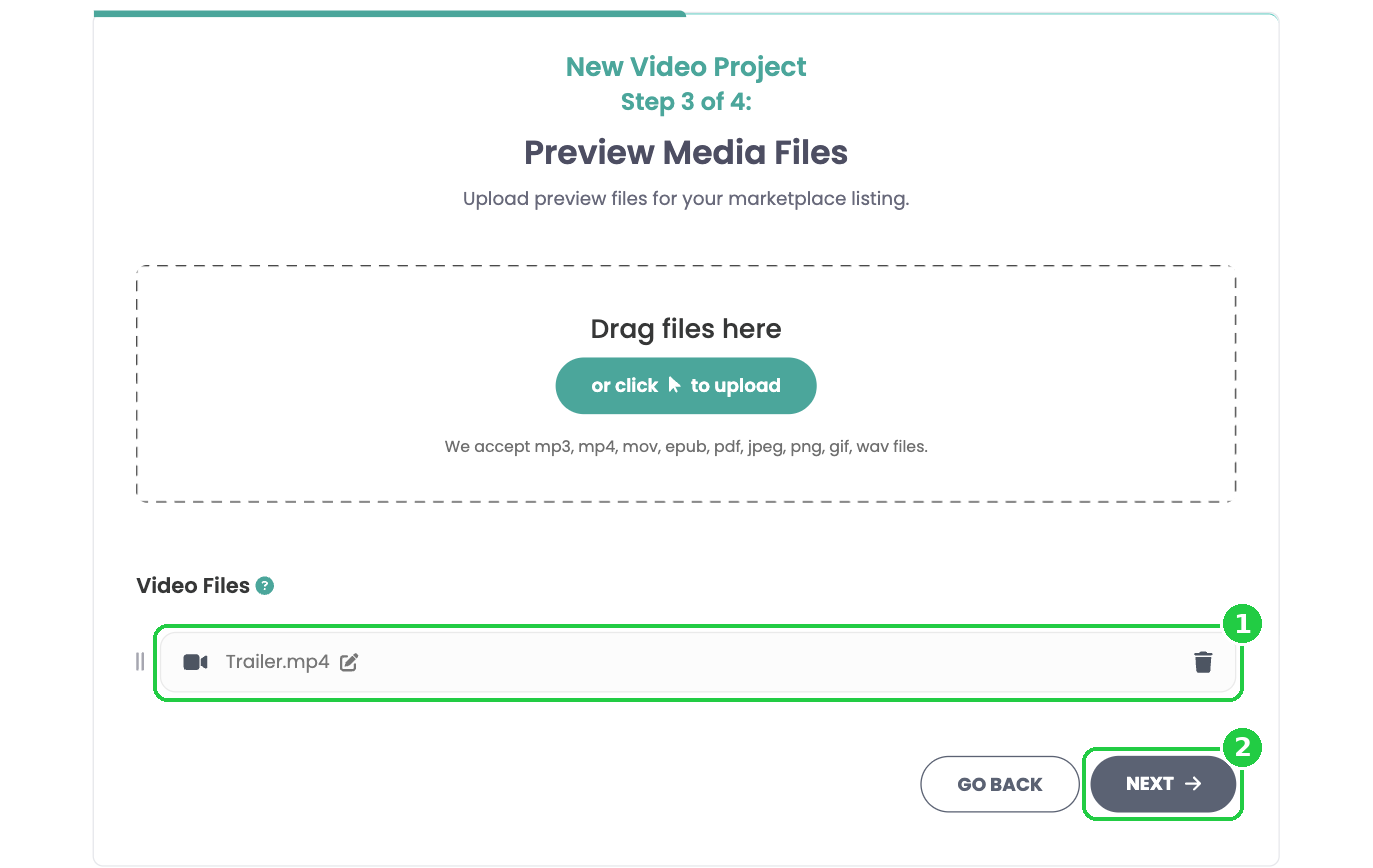Proceed with the NEXT button
This screenshot has height=868, width=1373.
click(1163, 784)
